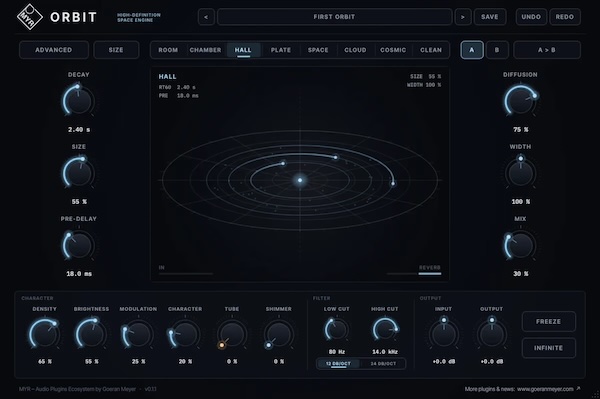
Task: Click the Size knob
Action: (x=78, y=173)
